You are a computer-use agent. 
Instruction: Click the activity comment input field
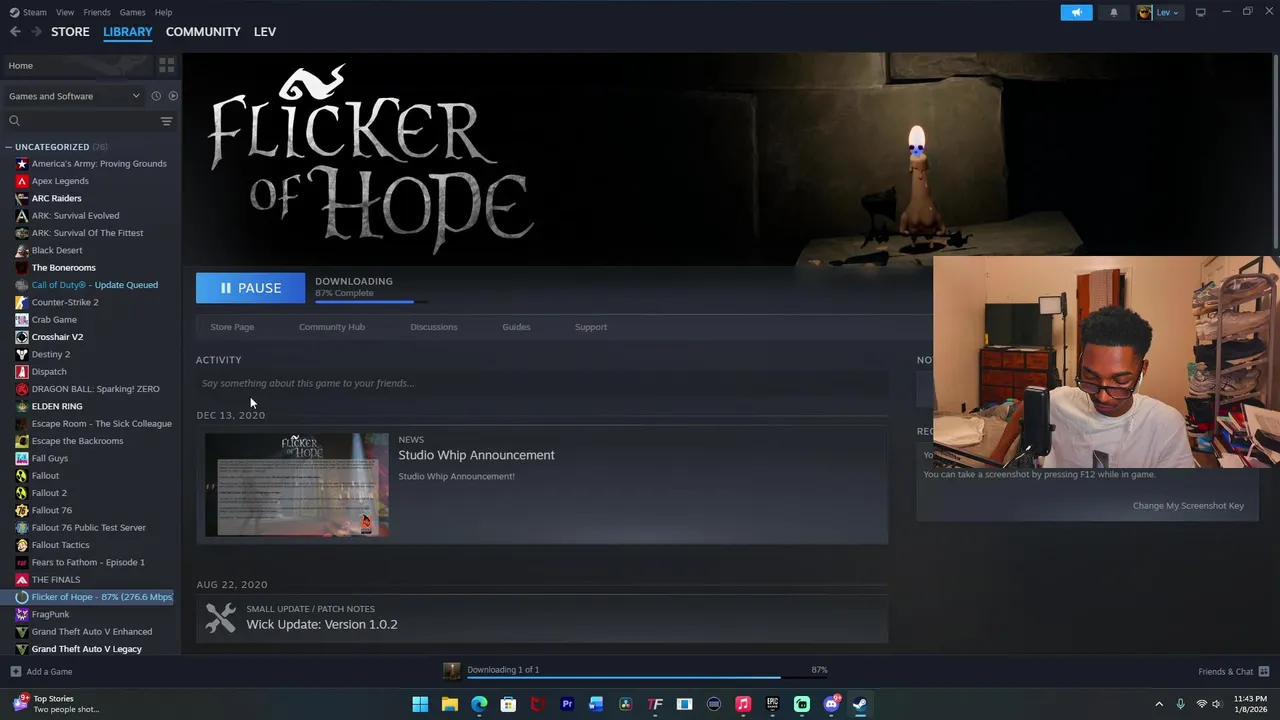(x=542, y=383)
